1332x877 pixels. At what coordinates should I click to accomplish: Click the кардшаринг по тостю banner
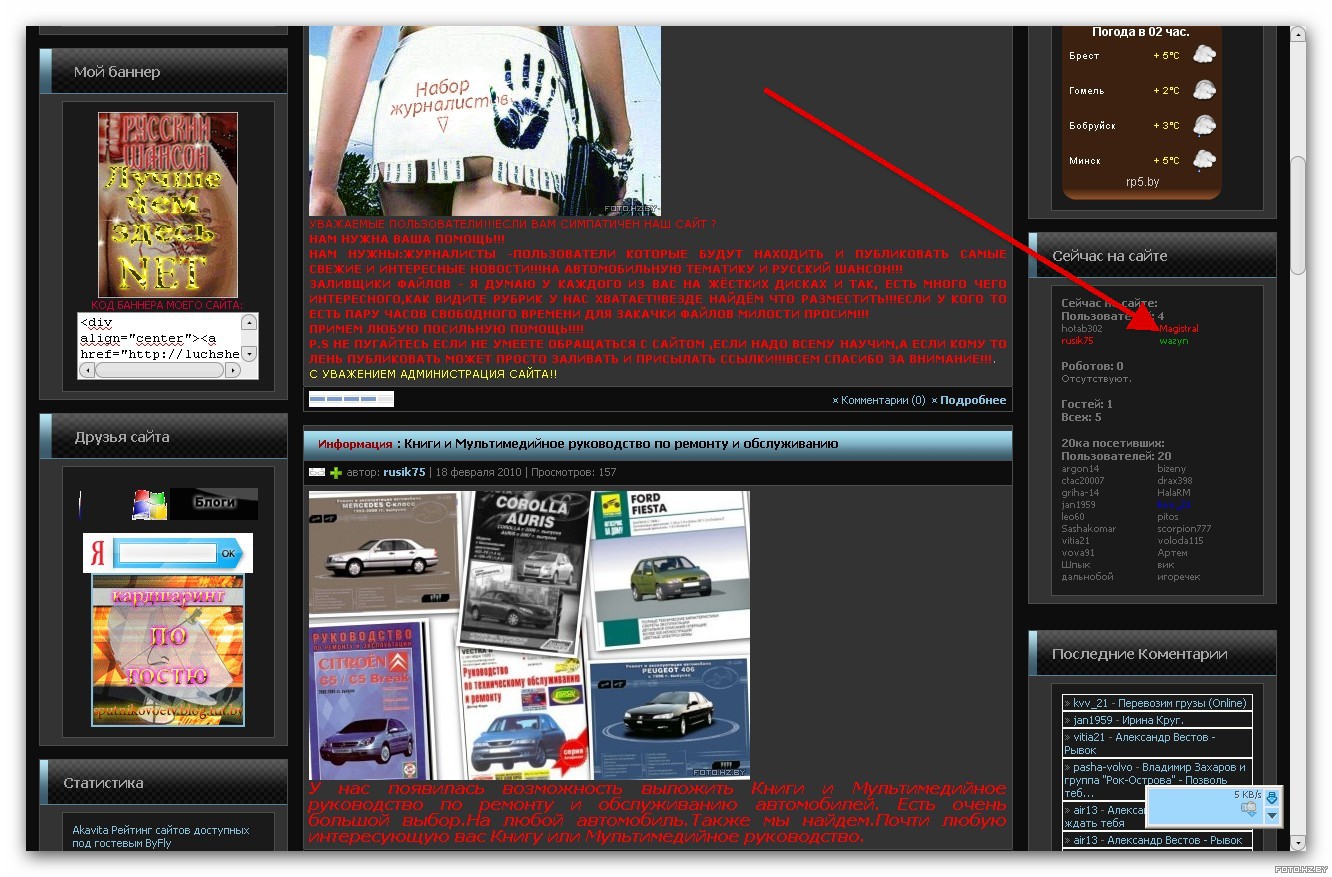[x=168, y=650]
